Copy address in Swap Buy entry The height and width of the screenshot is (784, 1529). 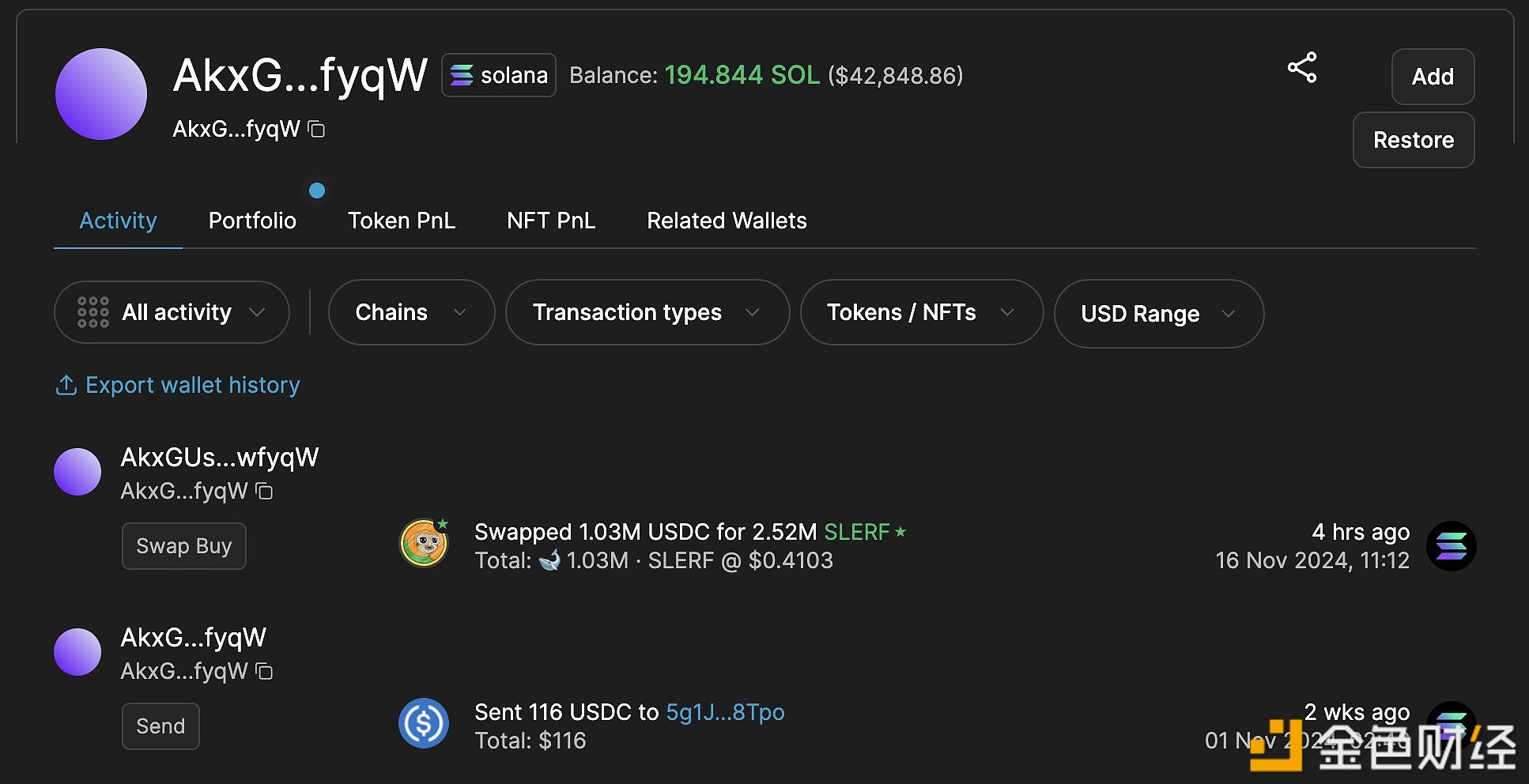point(265,492)
